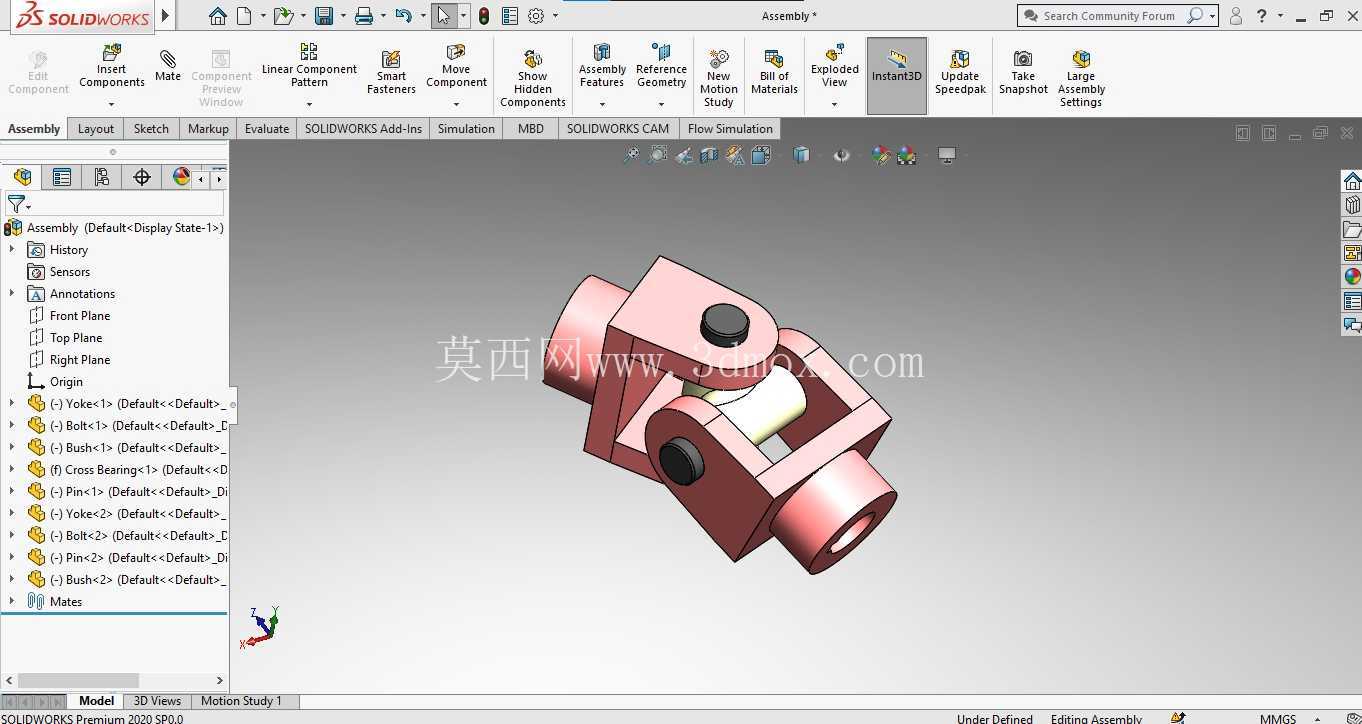This screenshot has height=724, width=1362.
Task: Select Top Plane in the tree
Action: 76,338
